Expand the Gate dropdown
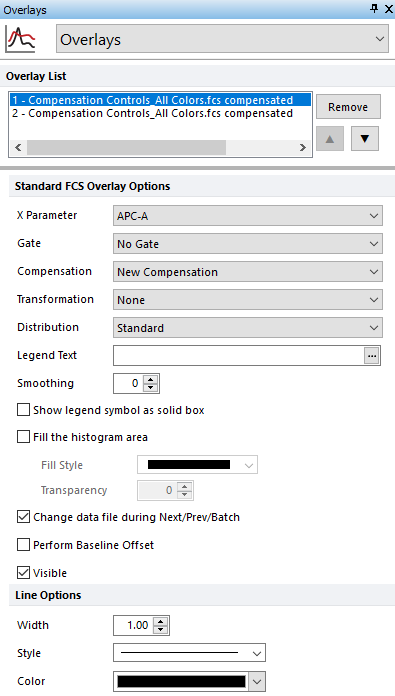This screenshot has height=696, width=395. tap(248, 244)
